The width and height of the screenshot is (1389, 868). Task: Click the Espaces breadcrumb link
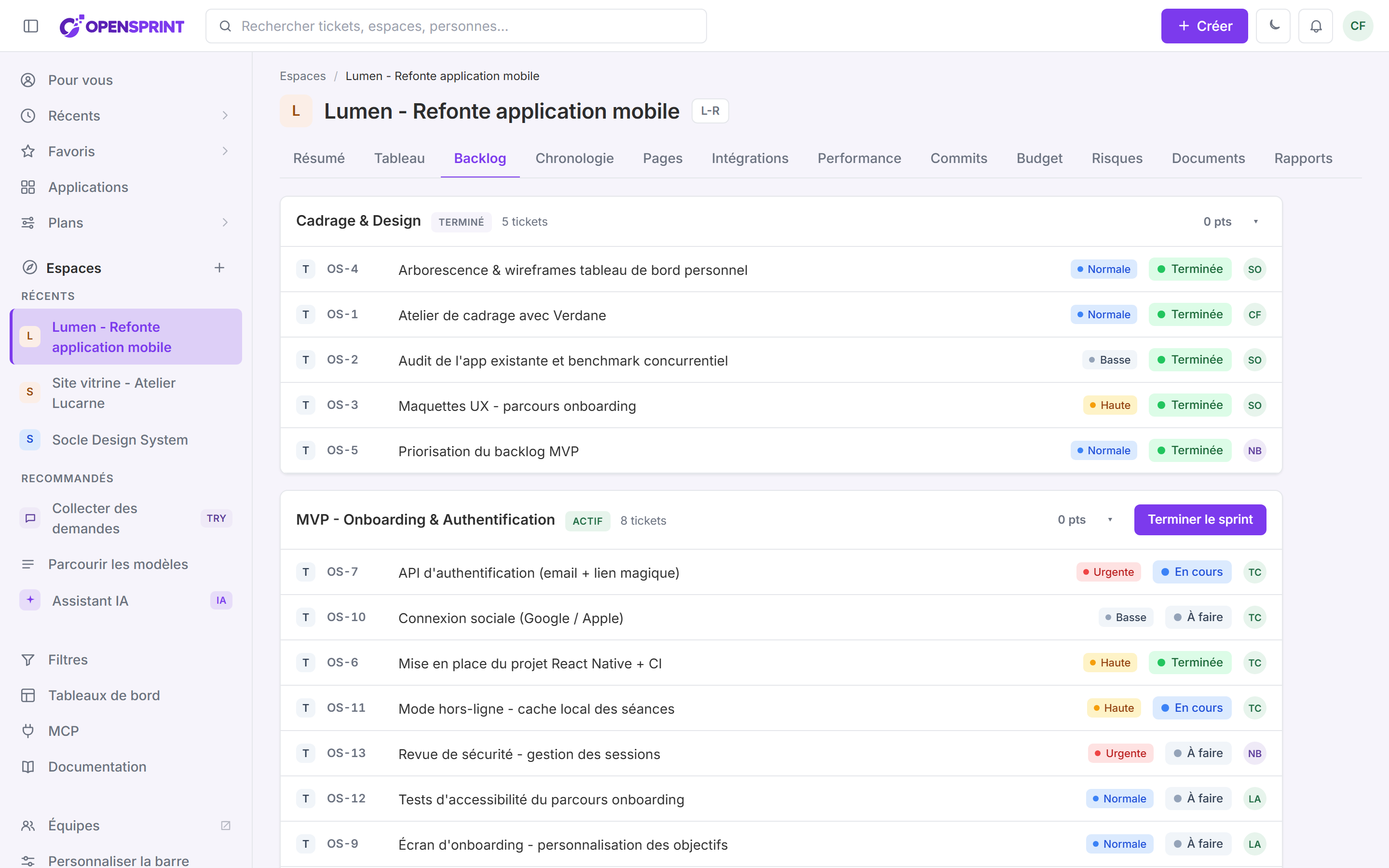click(x=302, y=76)
